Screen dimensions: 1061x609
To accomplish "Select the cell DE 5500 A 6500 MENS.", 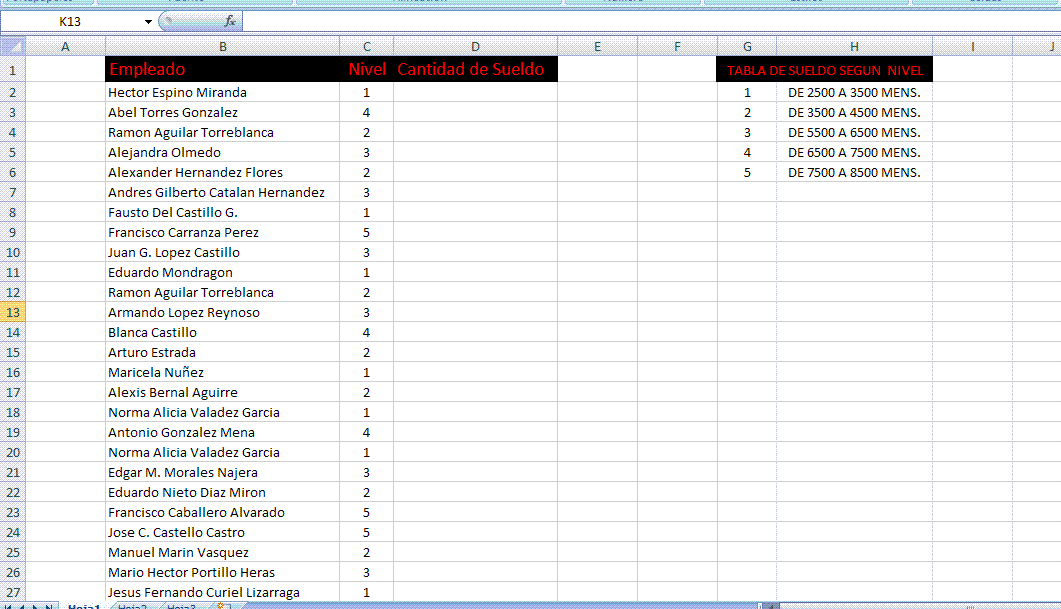I will (x=854, y=132).
